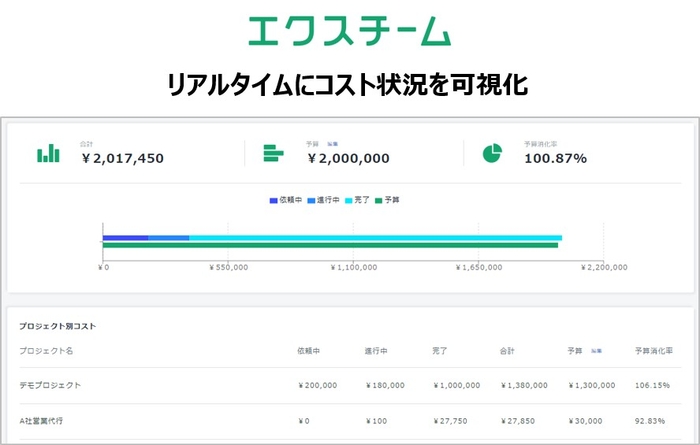The width and height of the screenshot is (700, 445).
Task: Click the cyan 完了 segment of the bar
Action: pos(375,238)
